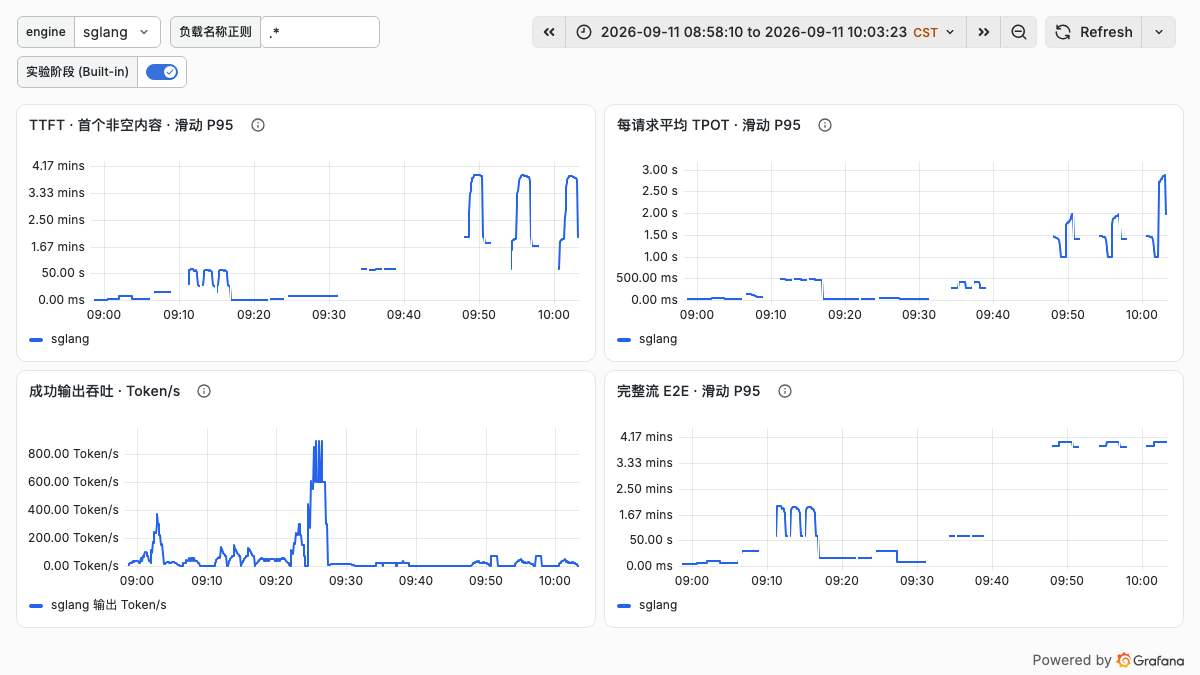Click the CST timezone label
Image resolution: width=1200 pixels, height=675 pixels.
(926, 32)
